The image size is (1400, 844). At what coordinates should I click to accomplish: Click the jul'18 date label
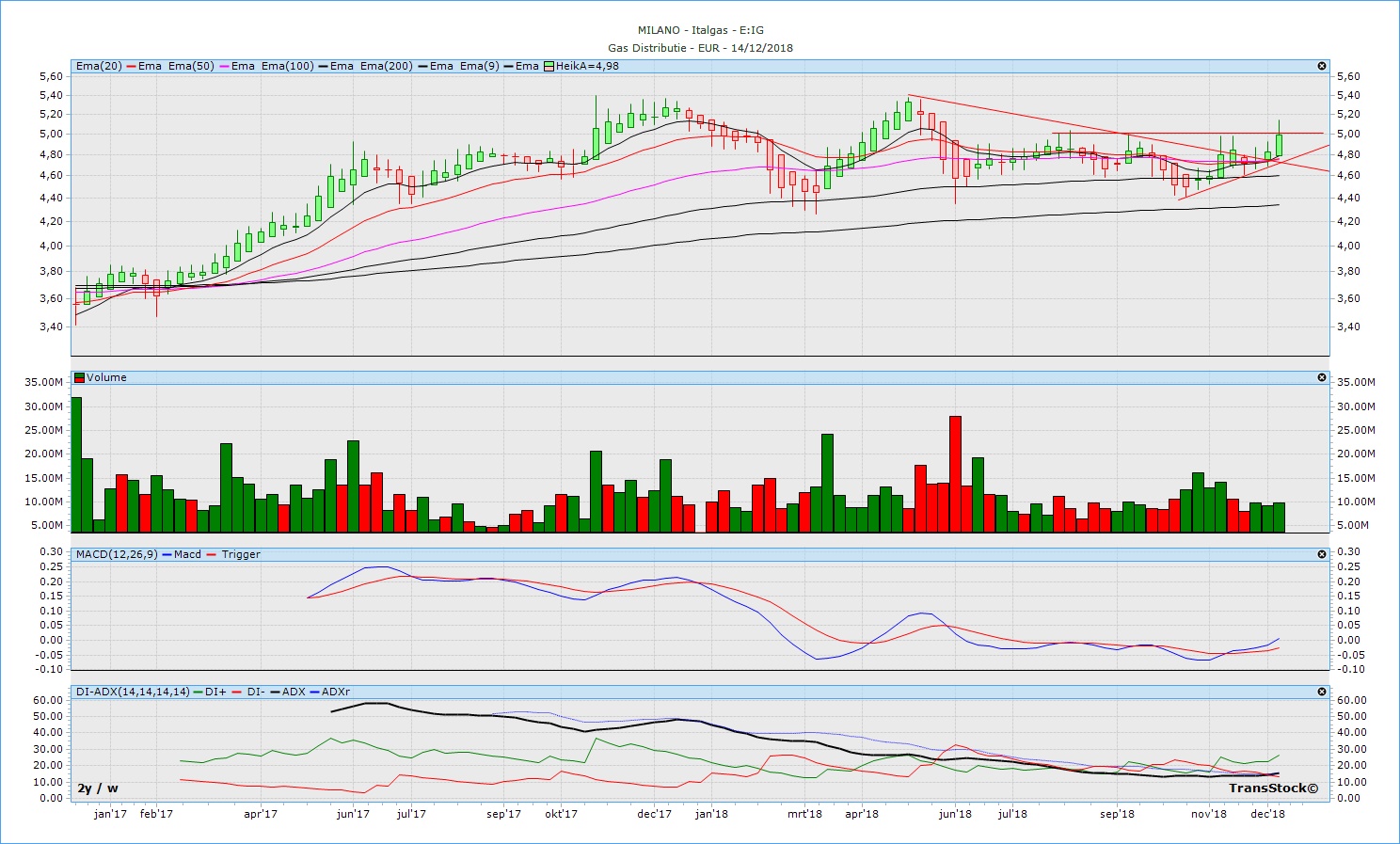1012,814
